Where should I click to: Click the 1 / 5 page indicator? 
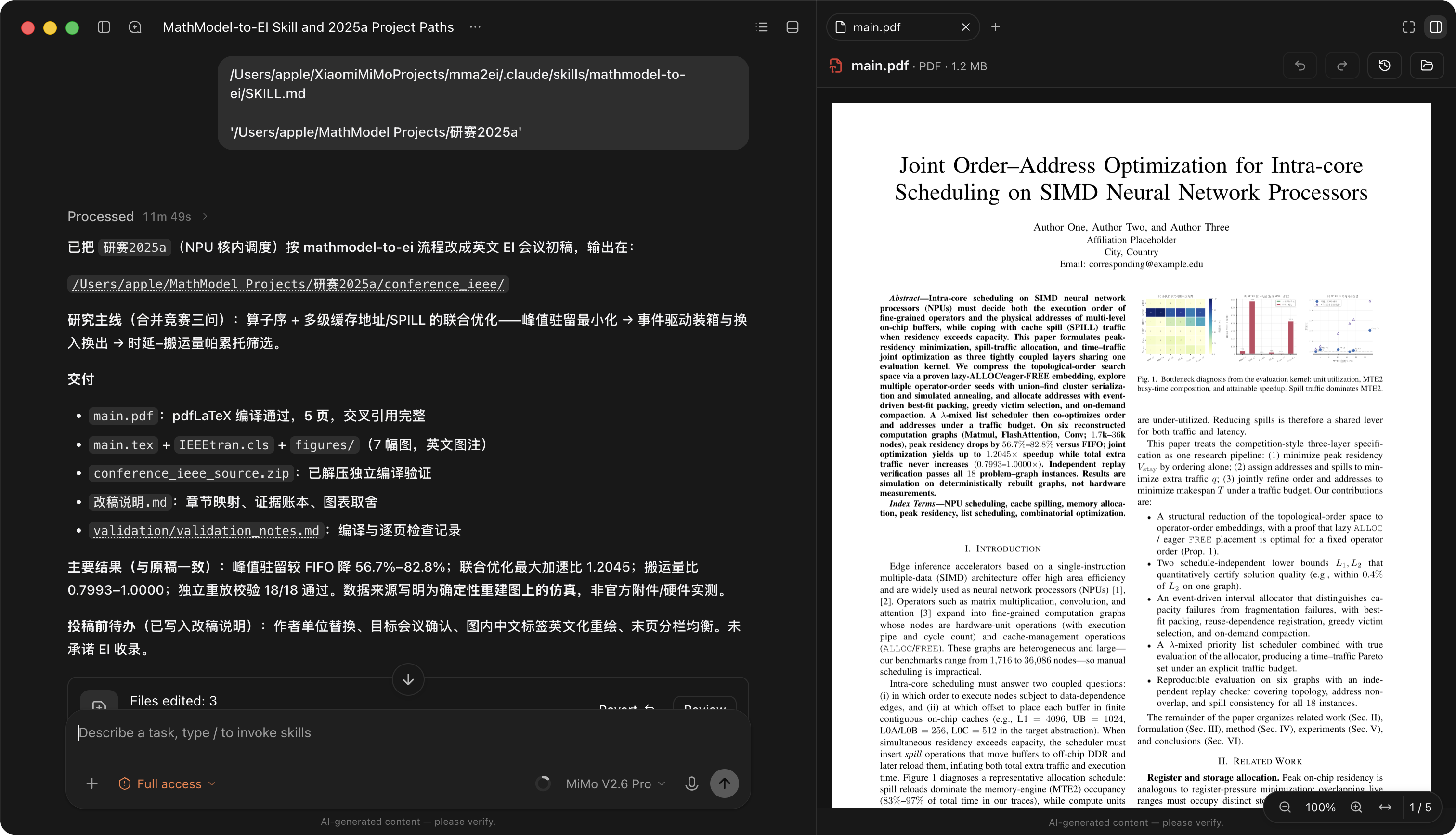click(x=1420, y=807)
